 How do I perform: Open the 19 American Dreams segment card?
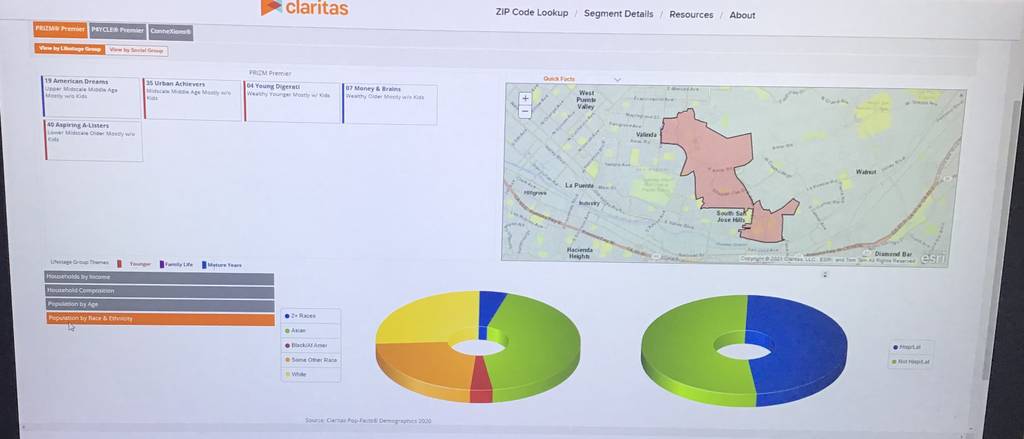point(91,97)
